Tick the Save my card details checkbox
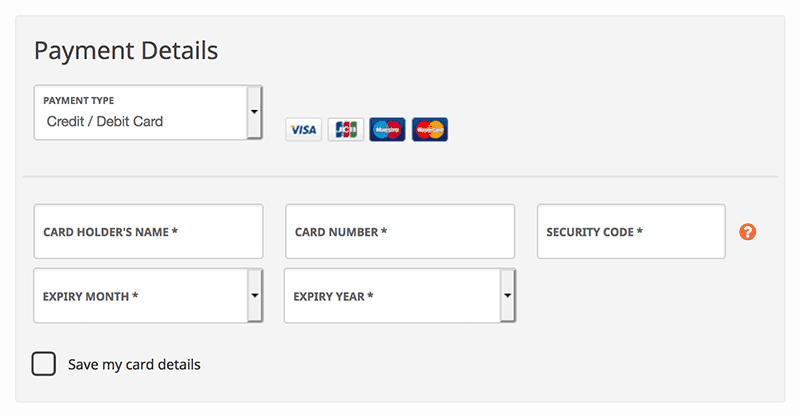This screenshot has height=415, width=800. click(x=44, y=364)
